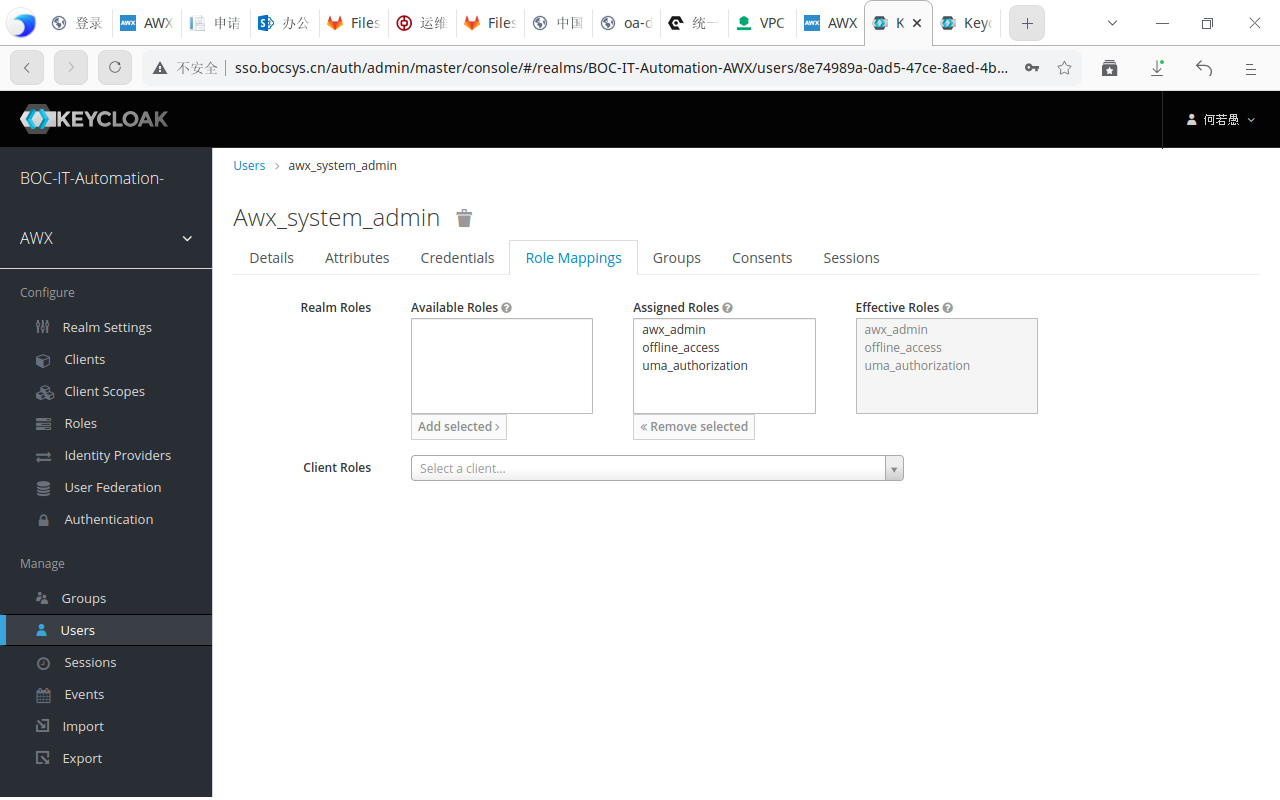
Task: Click help icon next to Available Roles
Action: (507, 308)
